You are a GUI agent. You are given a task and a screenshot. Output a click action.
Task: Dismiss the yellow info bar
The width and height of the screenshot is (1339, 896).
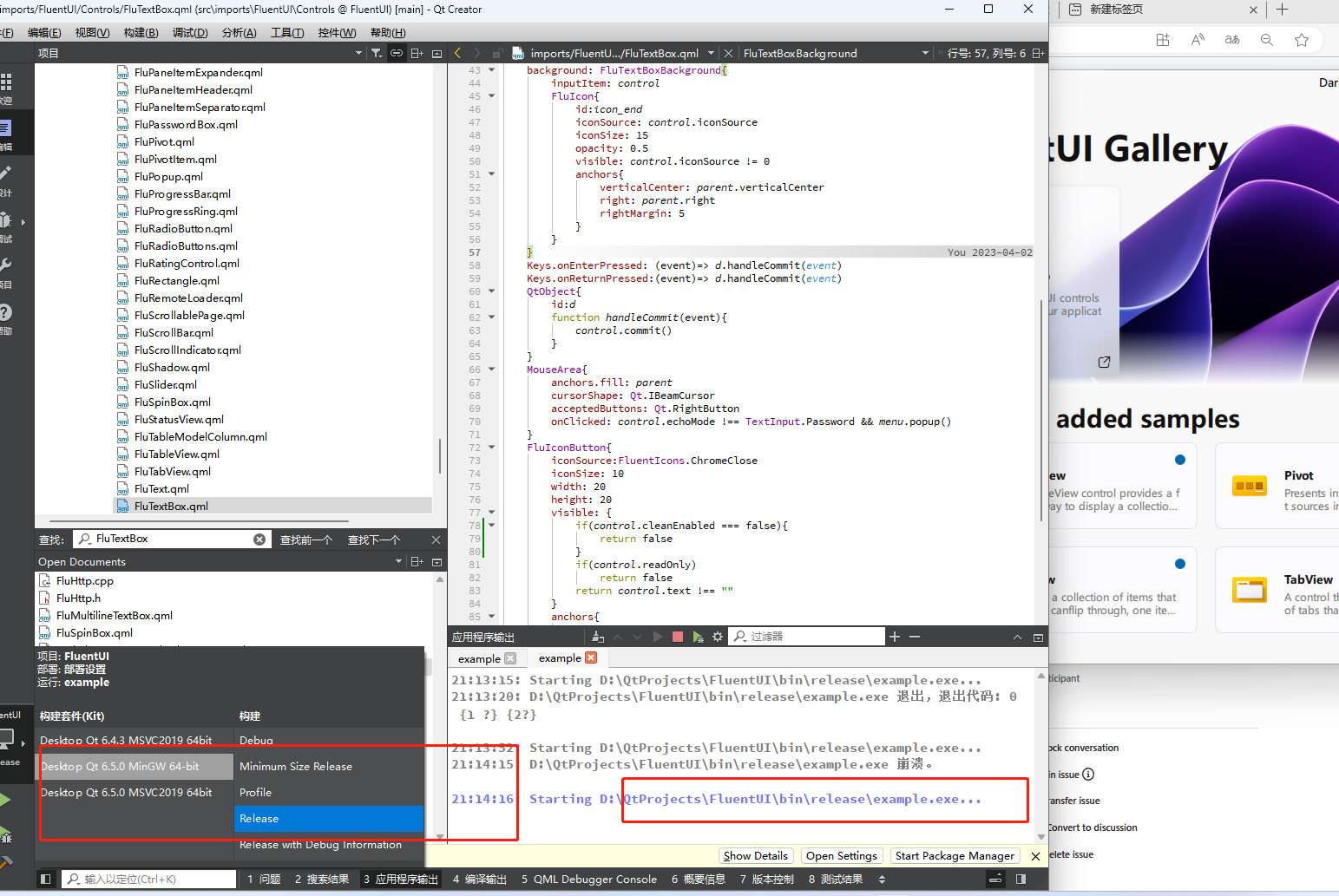[1035, 856]
